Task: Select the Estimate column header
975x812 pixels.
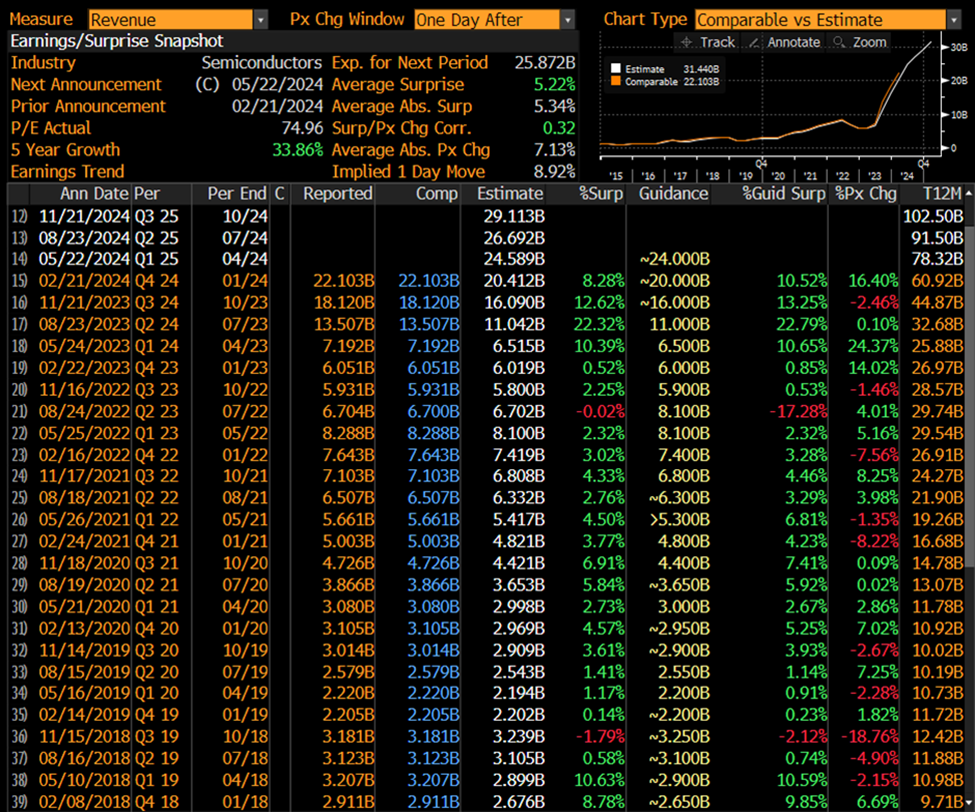Action: tap(510, 194)
